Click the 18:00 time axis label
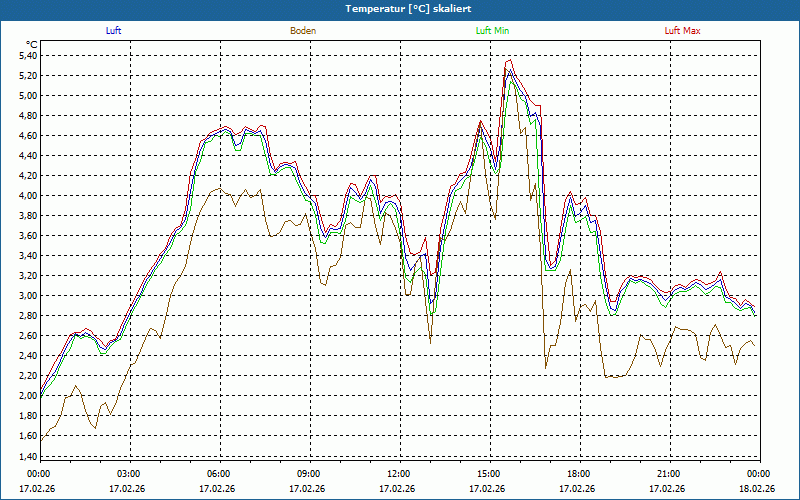 pyautogui.click(x=579, y=474)
